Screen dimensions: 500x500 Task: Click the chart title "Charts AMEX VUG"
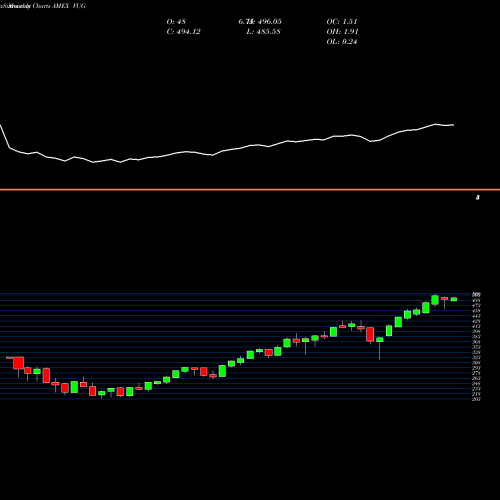point(59,6)
